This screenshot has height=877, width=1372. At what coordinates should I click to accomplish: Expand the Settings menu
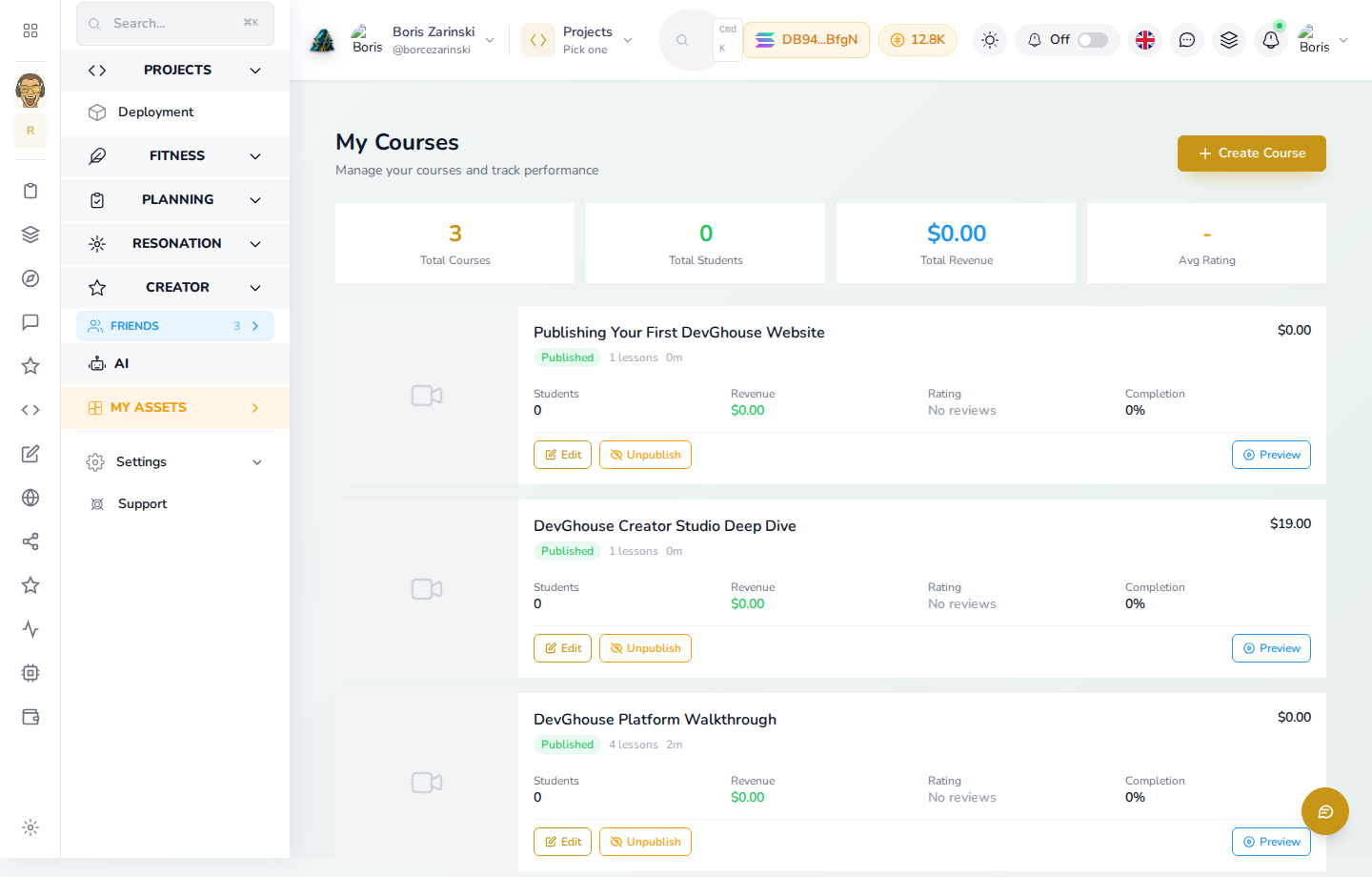(x=175, y=462)
